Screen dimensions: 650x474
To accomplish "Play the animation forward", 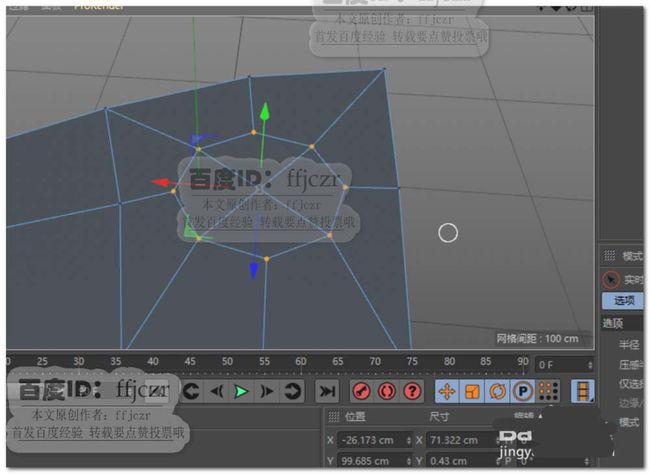I will 241,391.
